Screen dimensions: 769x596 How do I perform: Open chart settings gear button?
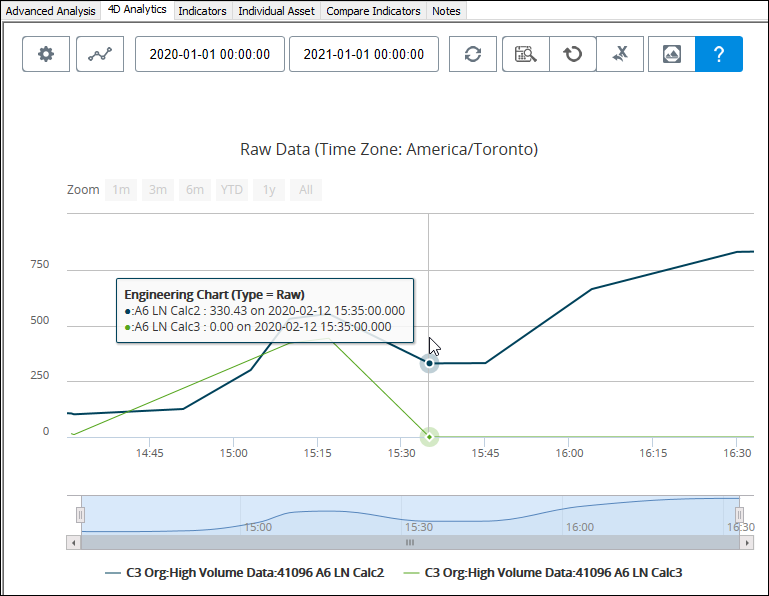(46, 54)
